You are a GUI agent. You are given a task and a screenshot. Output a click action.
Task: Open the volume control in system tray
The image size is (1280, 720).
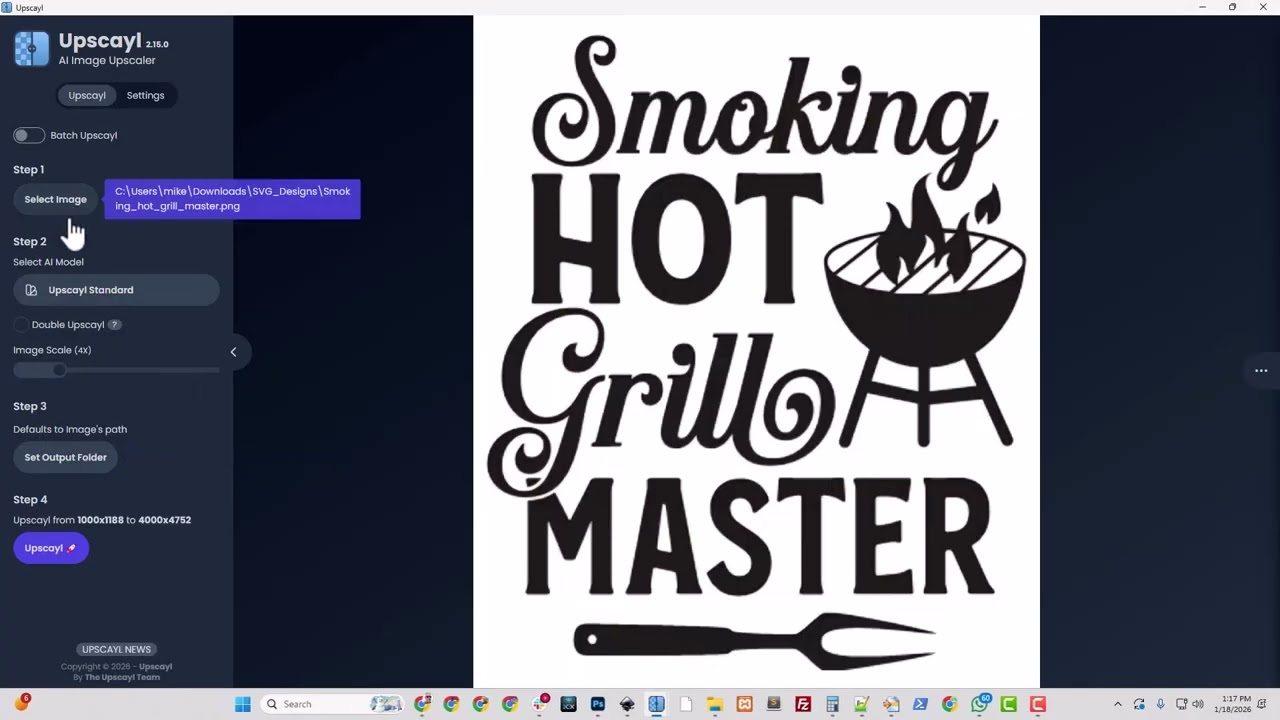pyautogui.click(x=1198, y=704)
